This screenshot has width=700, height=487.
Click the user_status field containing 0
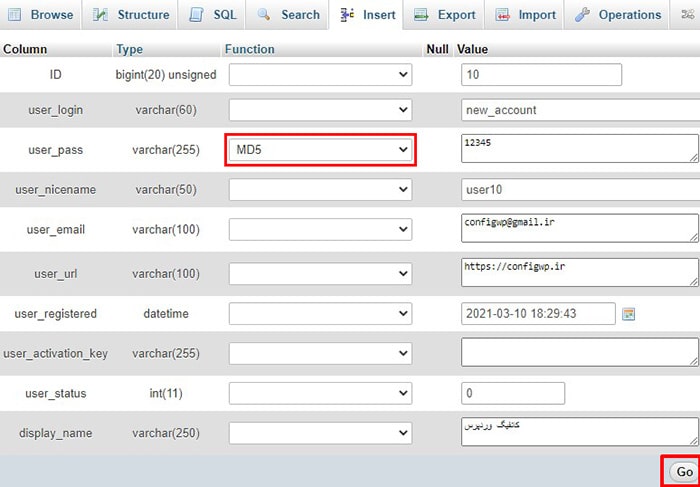513,393
